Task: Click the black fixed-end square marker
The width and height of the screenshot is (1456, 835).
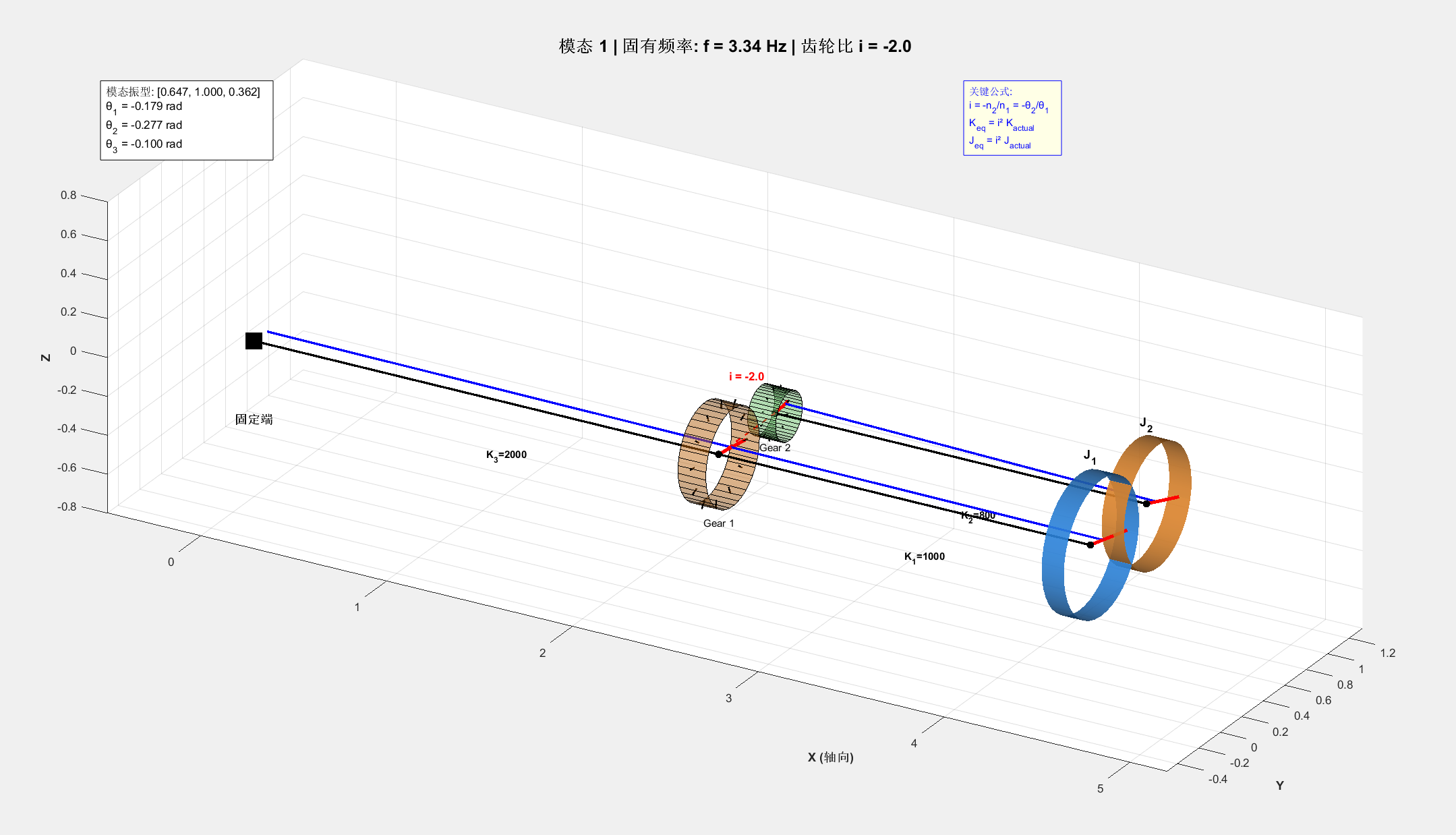Action: tap(254, 341)
